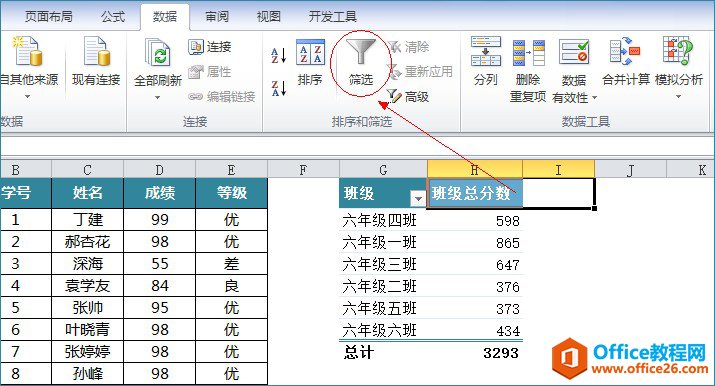This screenshot has width=715, height=386.
Task: Click the 班级总分数 header cell
Action: 475,193
